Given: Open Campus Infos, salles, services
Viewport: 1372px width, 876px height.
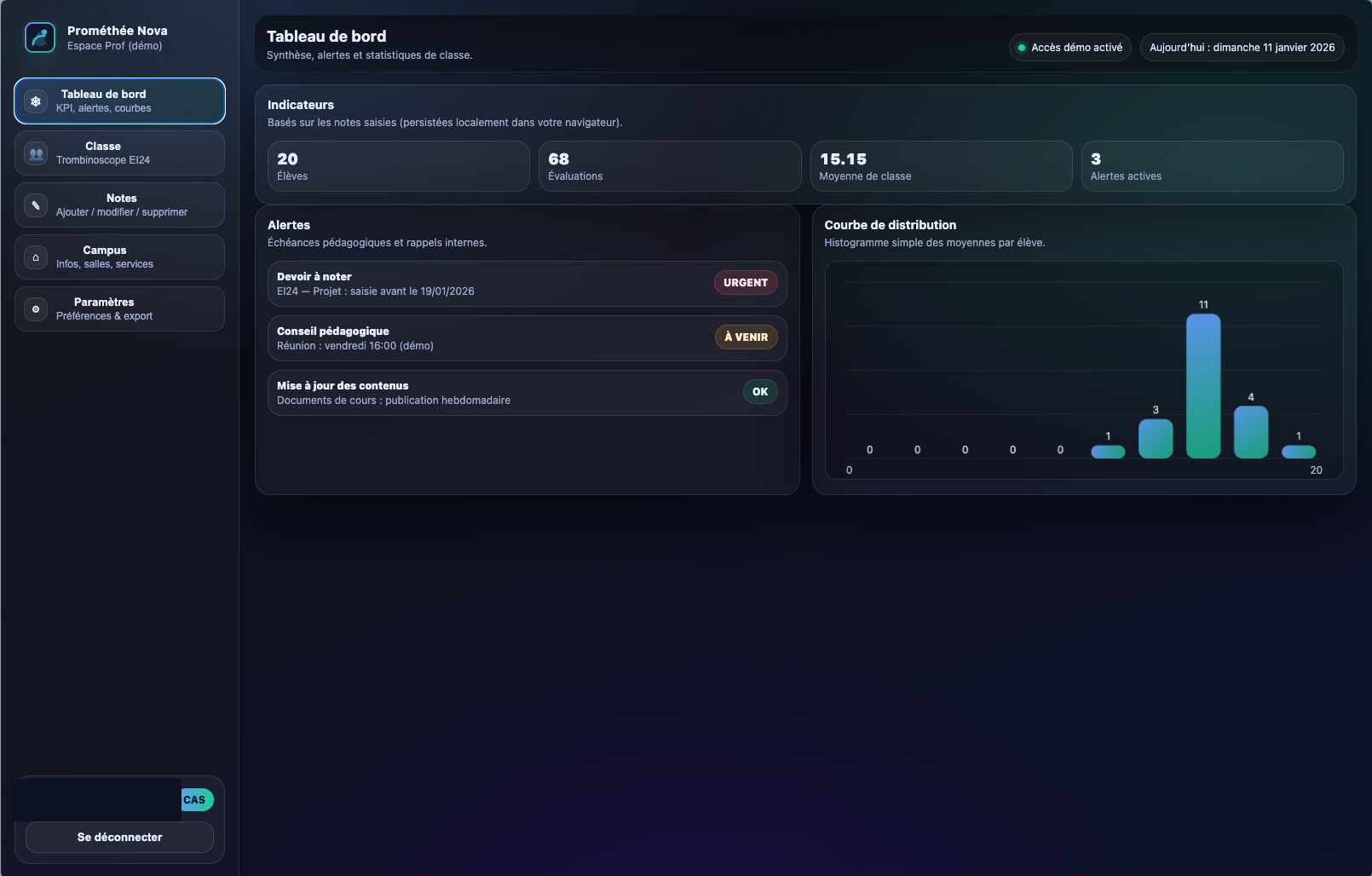Looking at the screenshot, I should coord(119,257).
